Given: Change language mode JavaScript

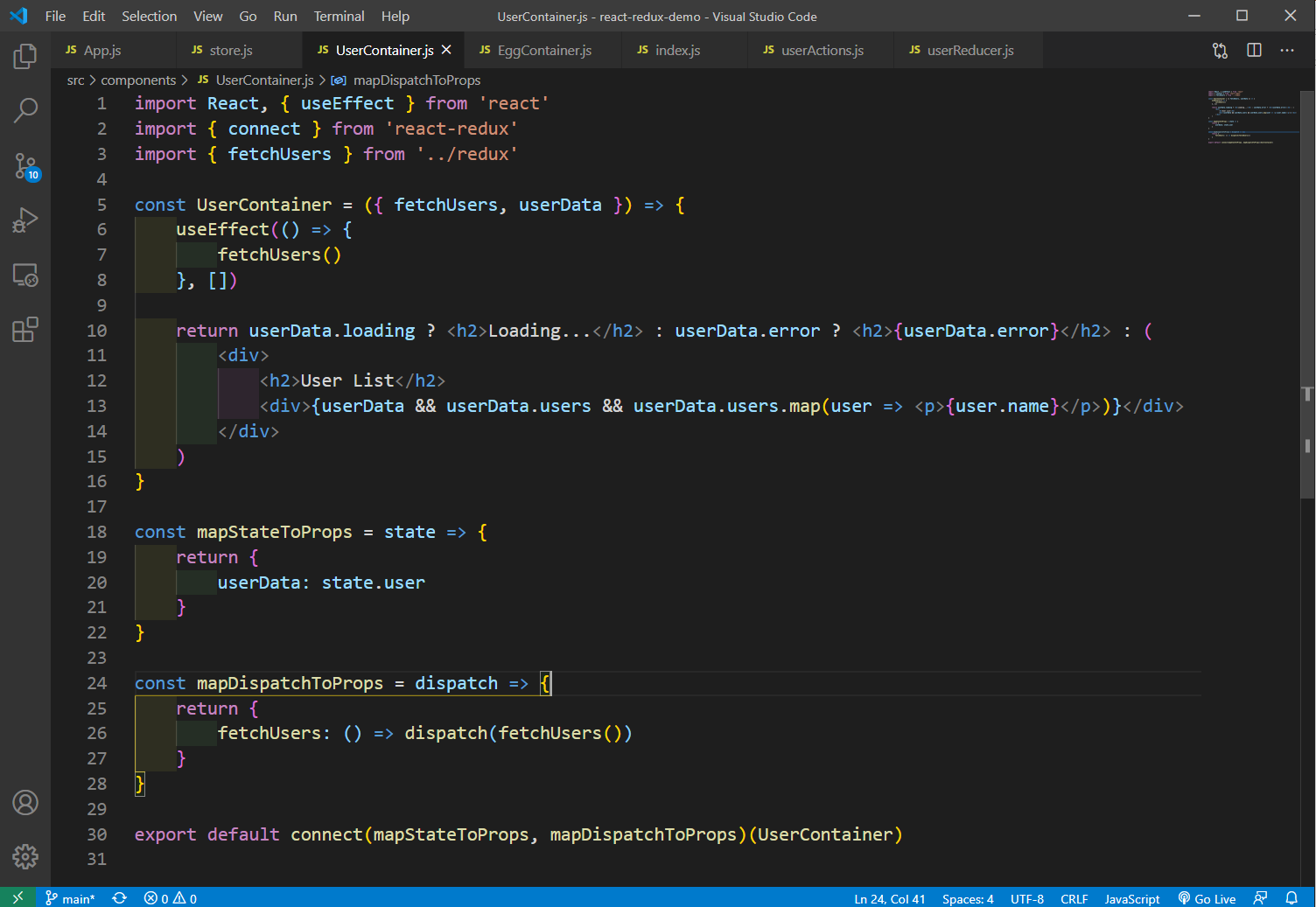Looking at the screenshot, I should [1131, 898].
